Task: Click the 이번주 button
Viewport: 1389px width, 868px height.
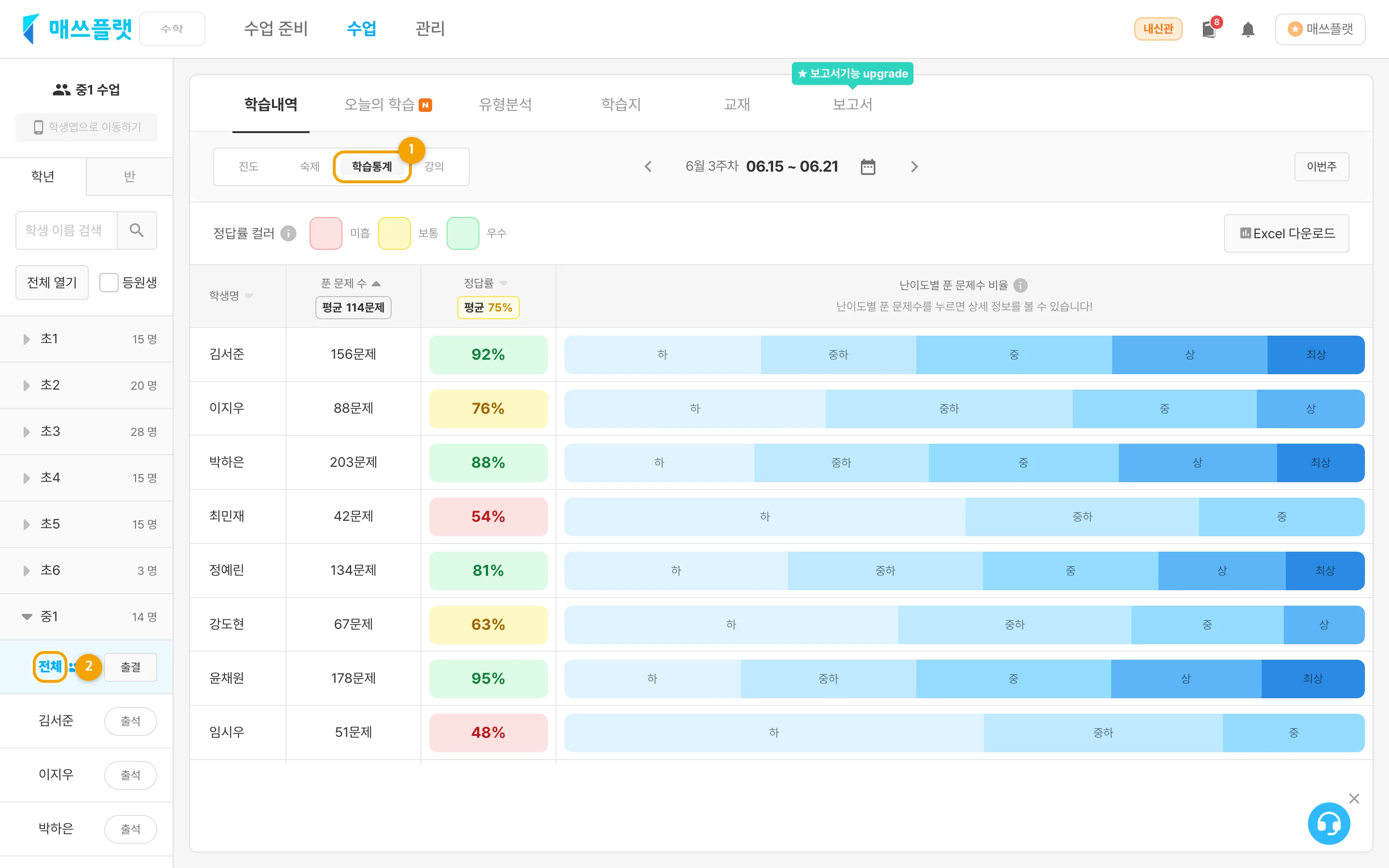Action: tap(1322, 166)
